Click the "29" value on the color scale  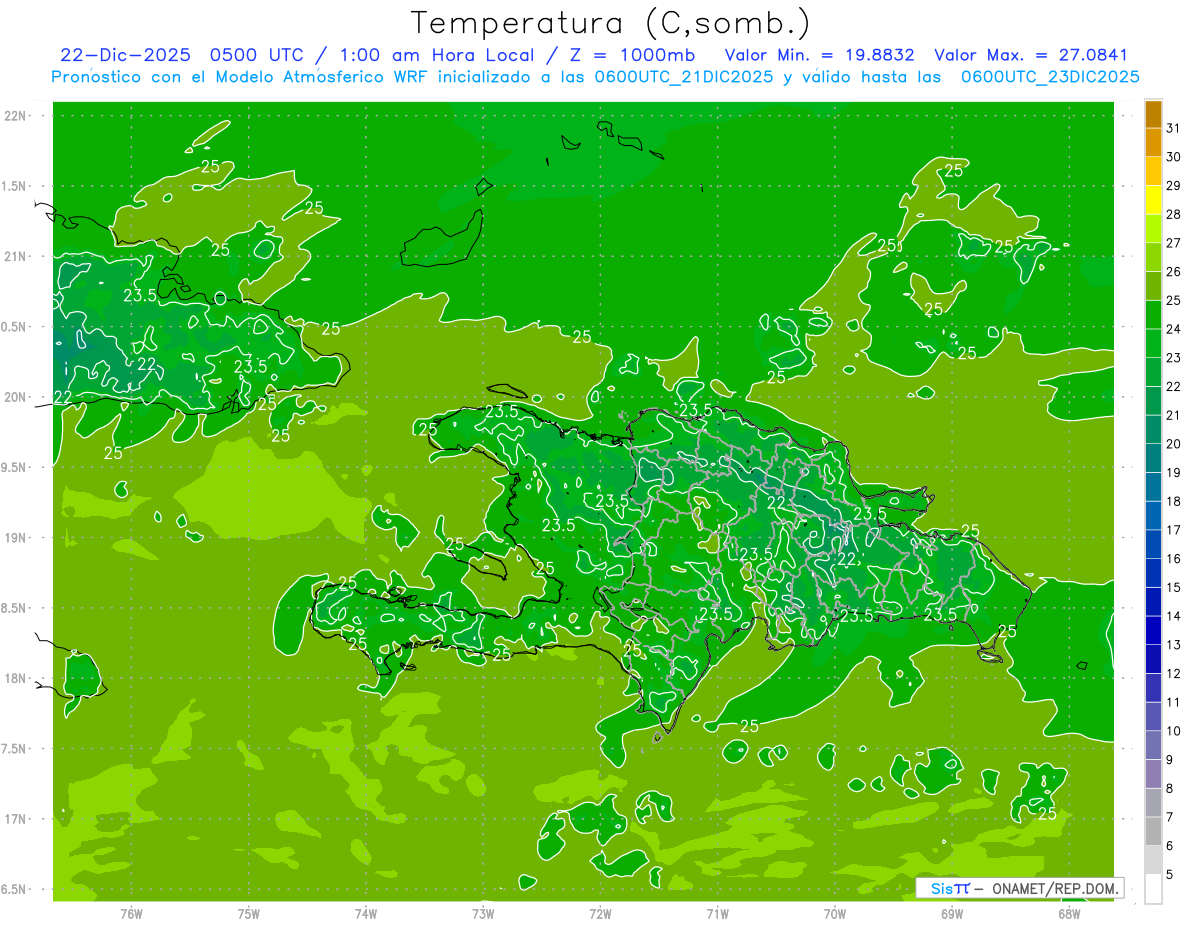pyautogui.click(x=1174, y=185)
